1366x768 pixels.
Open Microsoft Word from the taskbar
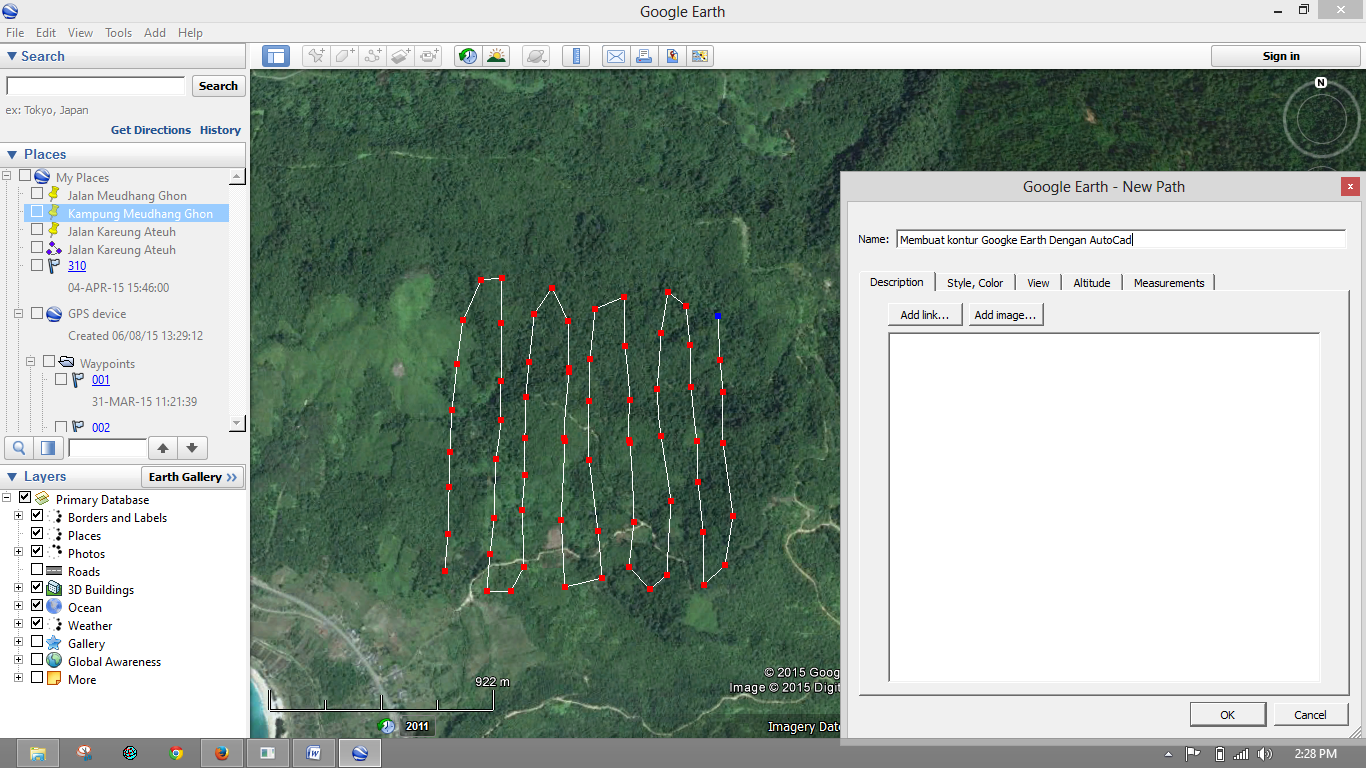(314, 753)
